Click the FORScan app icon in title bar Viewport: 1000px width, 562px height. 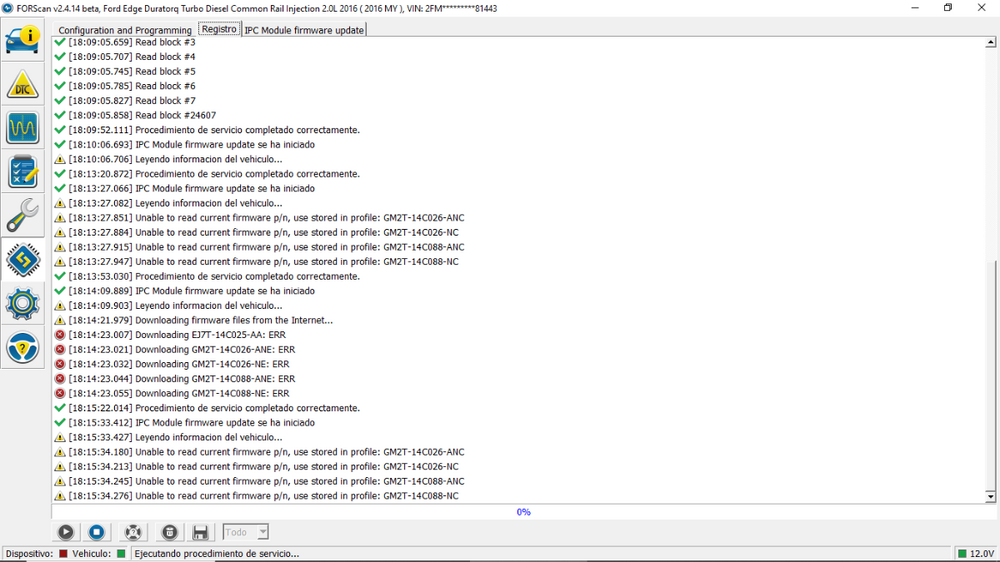click(x=8, y=8)
